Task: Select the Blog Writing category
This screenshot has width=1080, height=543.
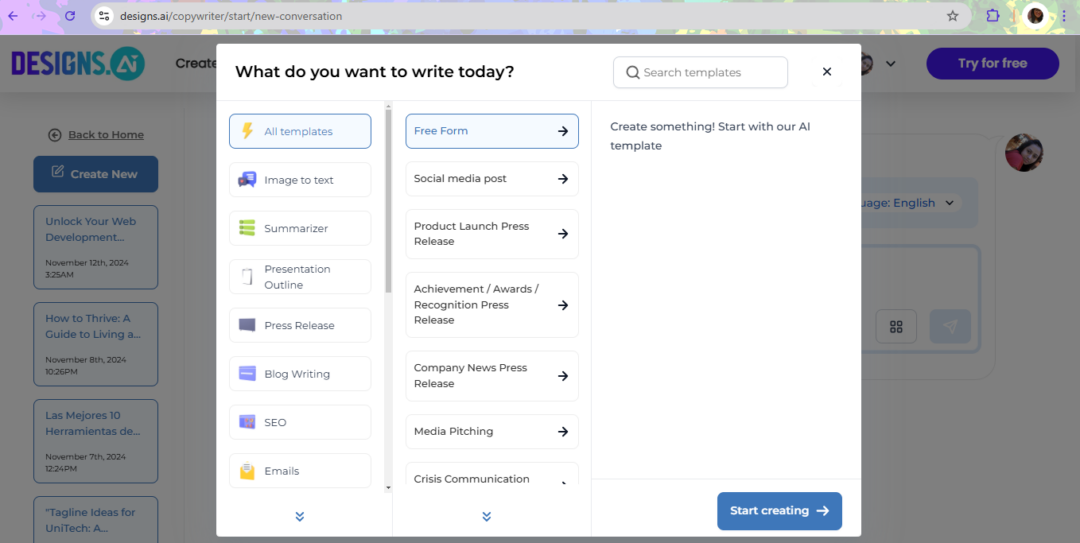Action: [x=300, y=374]
